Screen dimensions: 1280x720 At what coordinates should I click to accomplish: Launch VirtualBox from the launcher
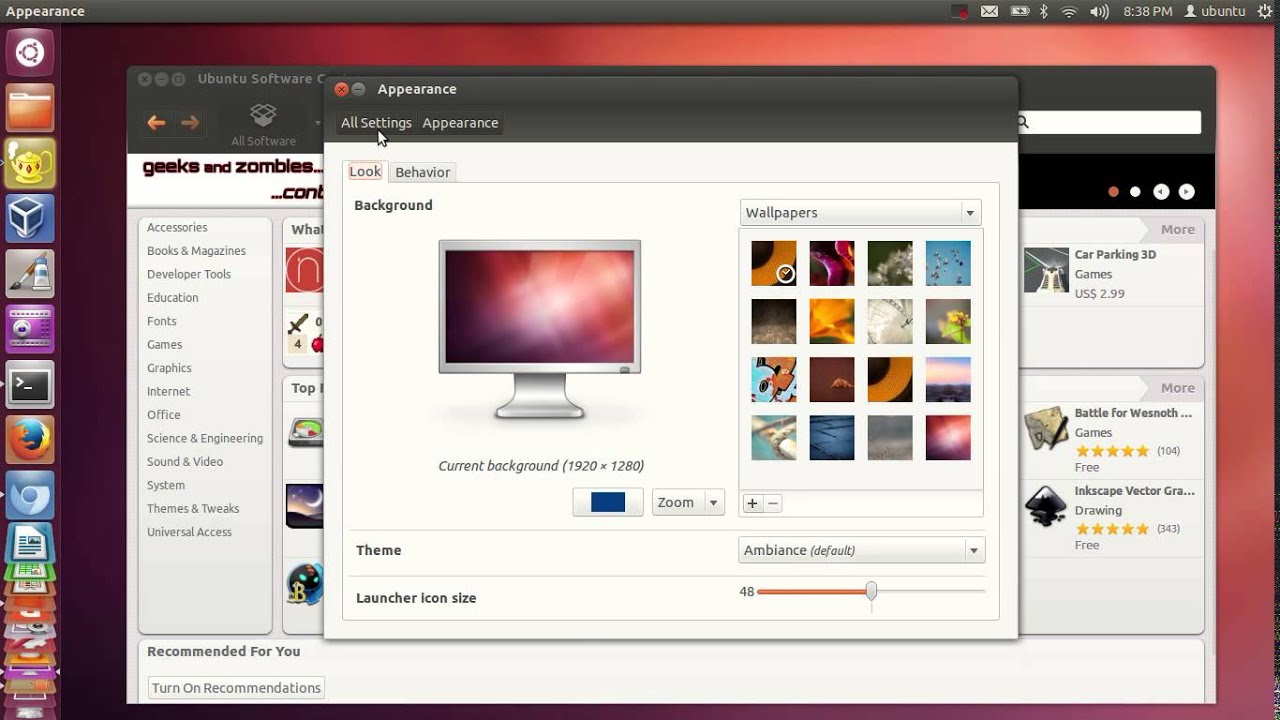point(30,218)
